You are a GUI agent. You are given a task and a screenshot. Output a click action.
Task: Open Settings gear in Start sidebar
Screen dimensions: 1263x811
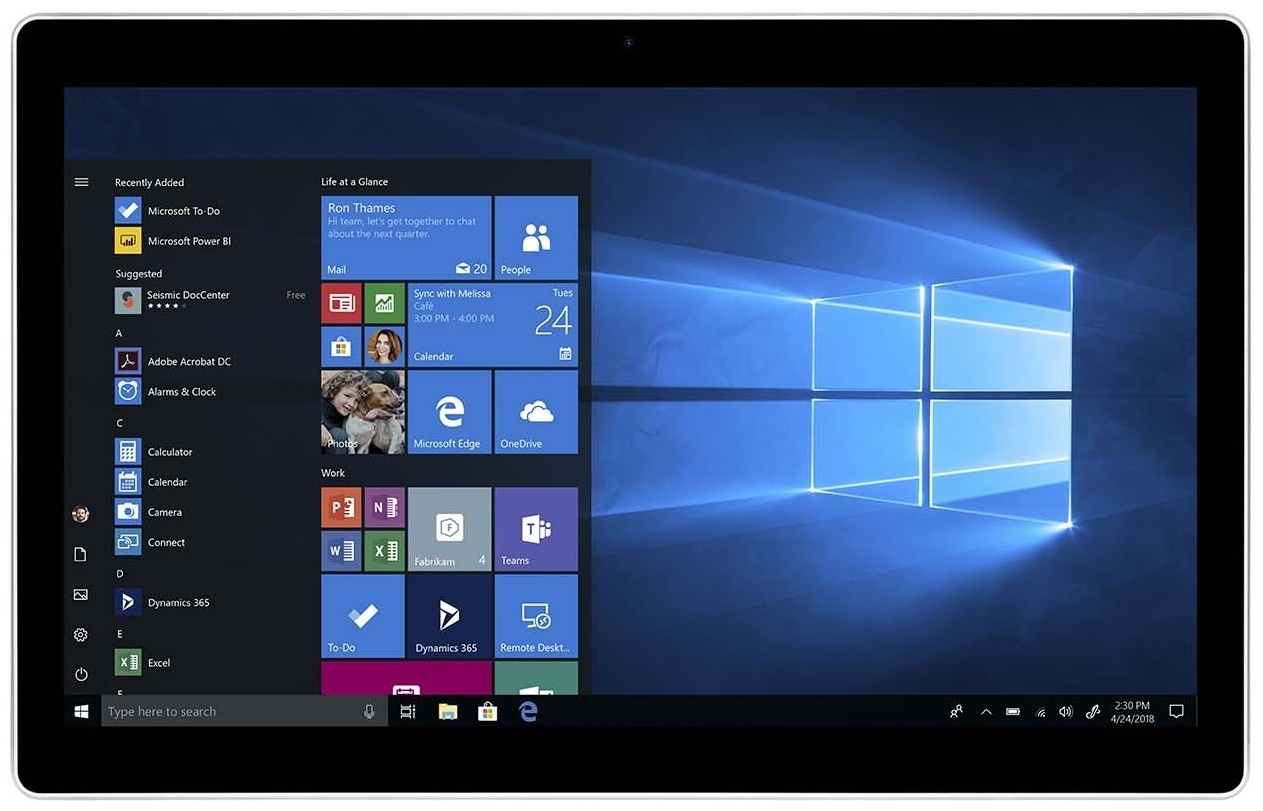(81, 635)
